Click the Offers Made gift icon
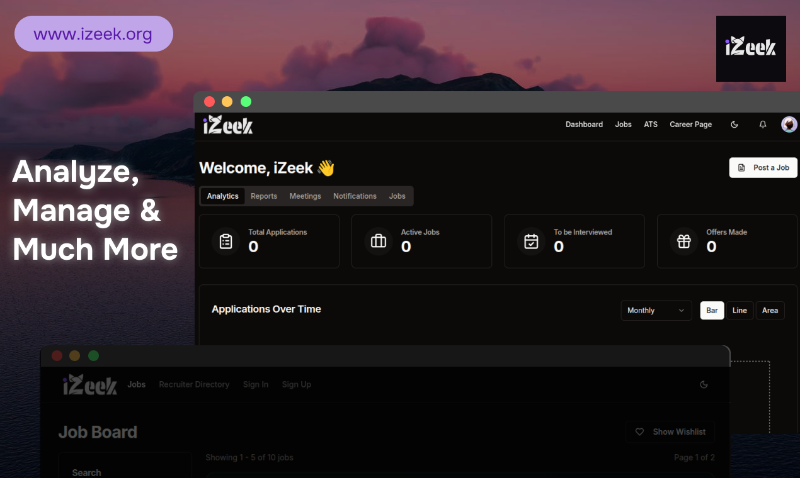 click(684, 241)
